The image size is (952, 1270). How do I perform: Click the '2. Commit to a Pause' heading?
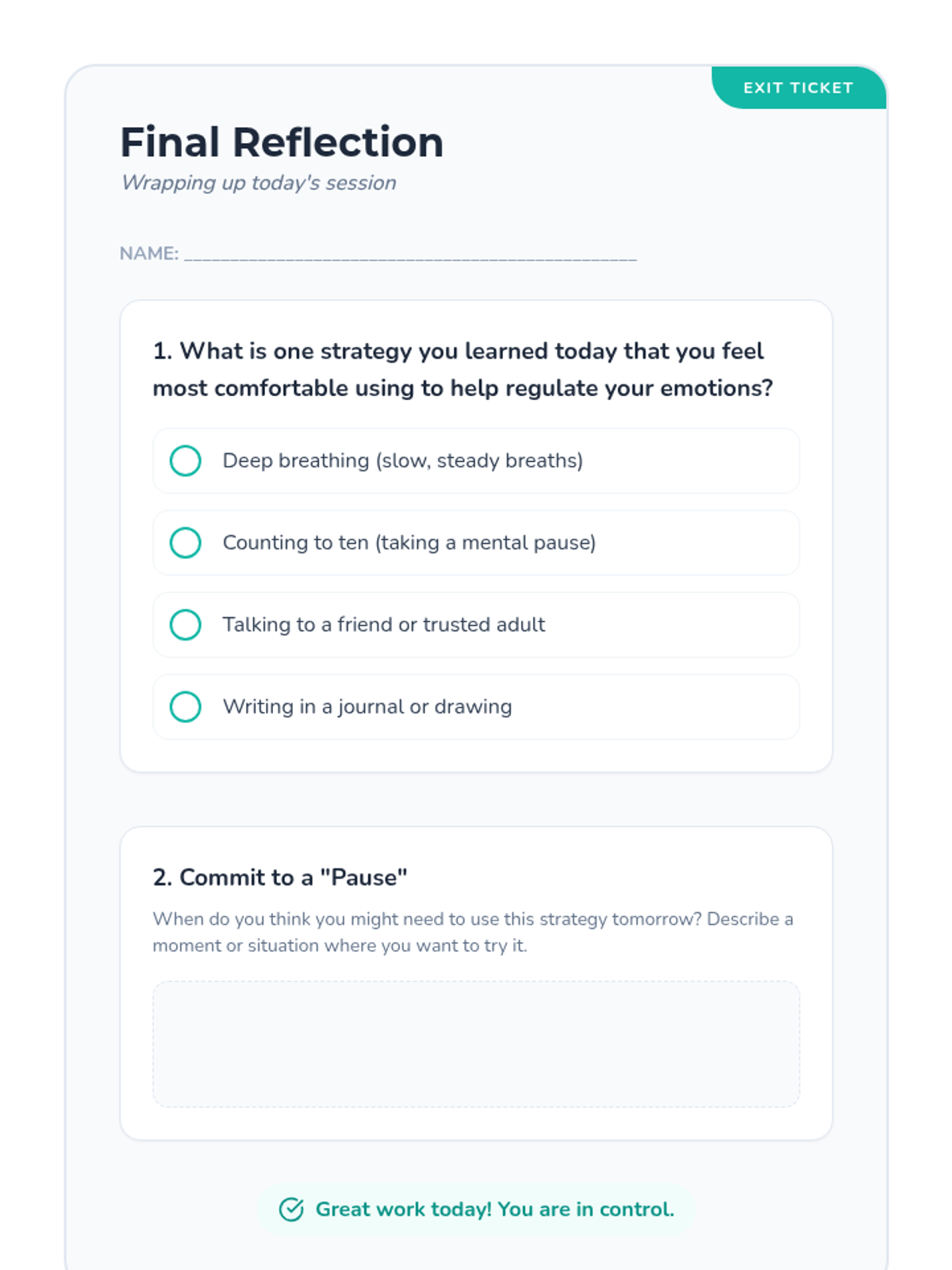coord(279,877)
